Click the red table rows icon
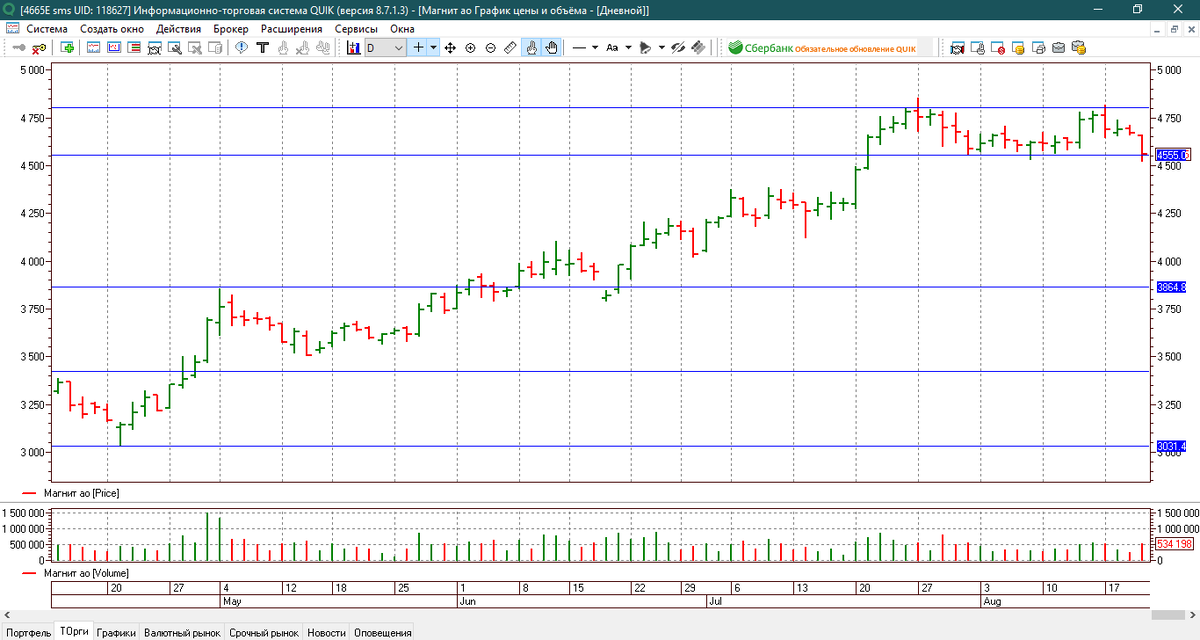The image size is (1200, 640). pos(133,47)
